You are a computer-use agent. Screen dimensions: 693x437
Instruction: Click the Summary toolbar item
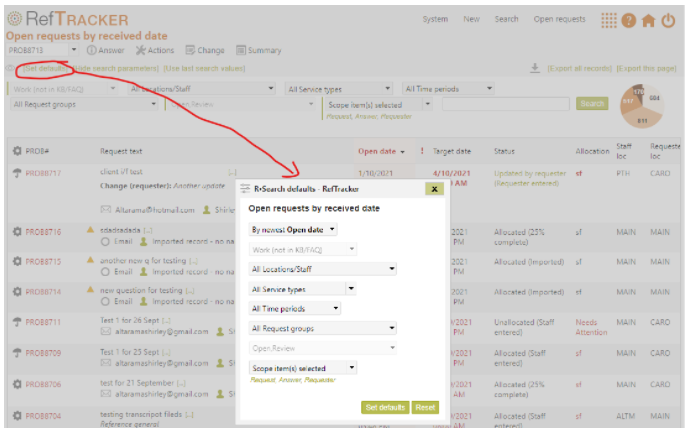(x=259, y=50)
